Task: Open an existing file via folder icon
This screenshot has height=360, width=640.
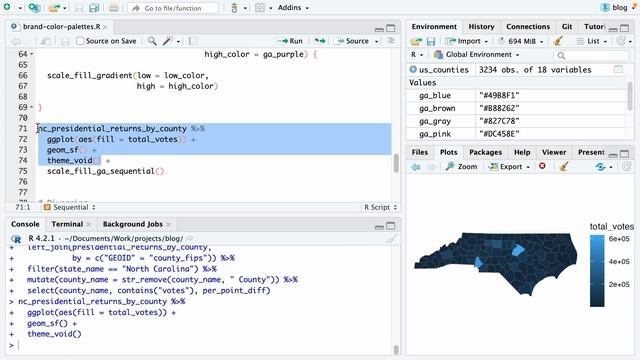Action: pos(54,8)
